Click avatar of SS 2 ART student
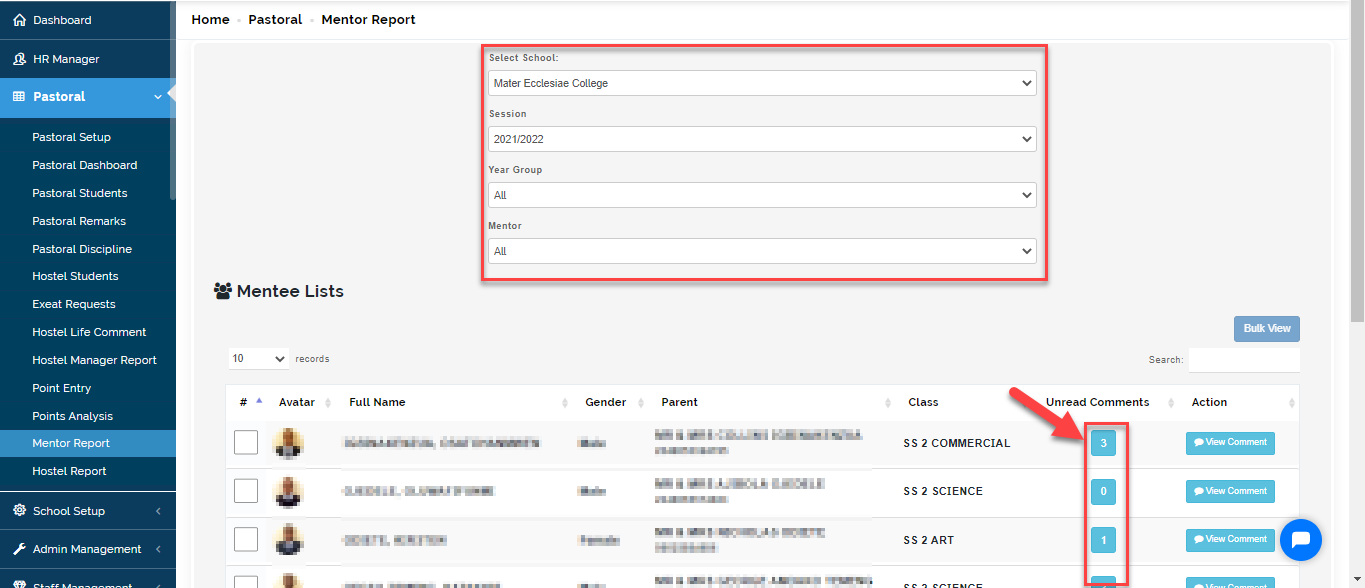Image resolution: width=1365 pixels, height=588 pixels. tap(289, 540)
